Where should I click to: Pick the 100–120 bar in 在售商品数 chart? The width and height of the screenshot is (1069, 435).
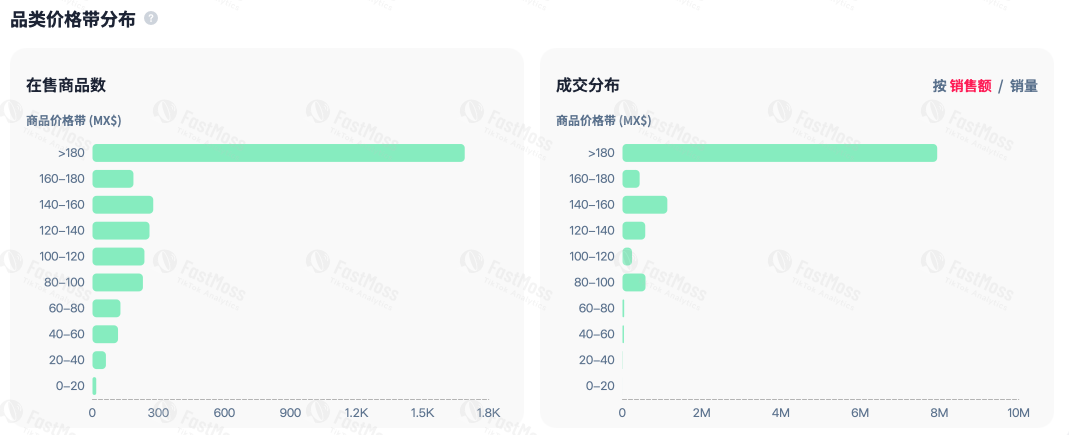click(118, 257)
